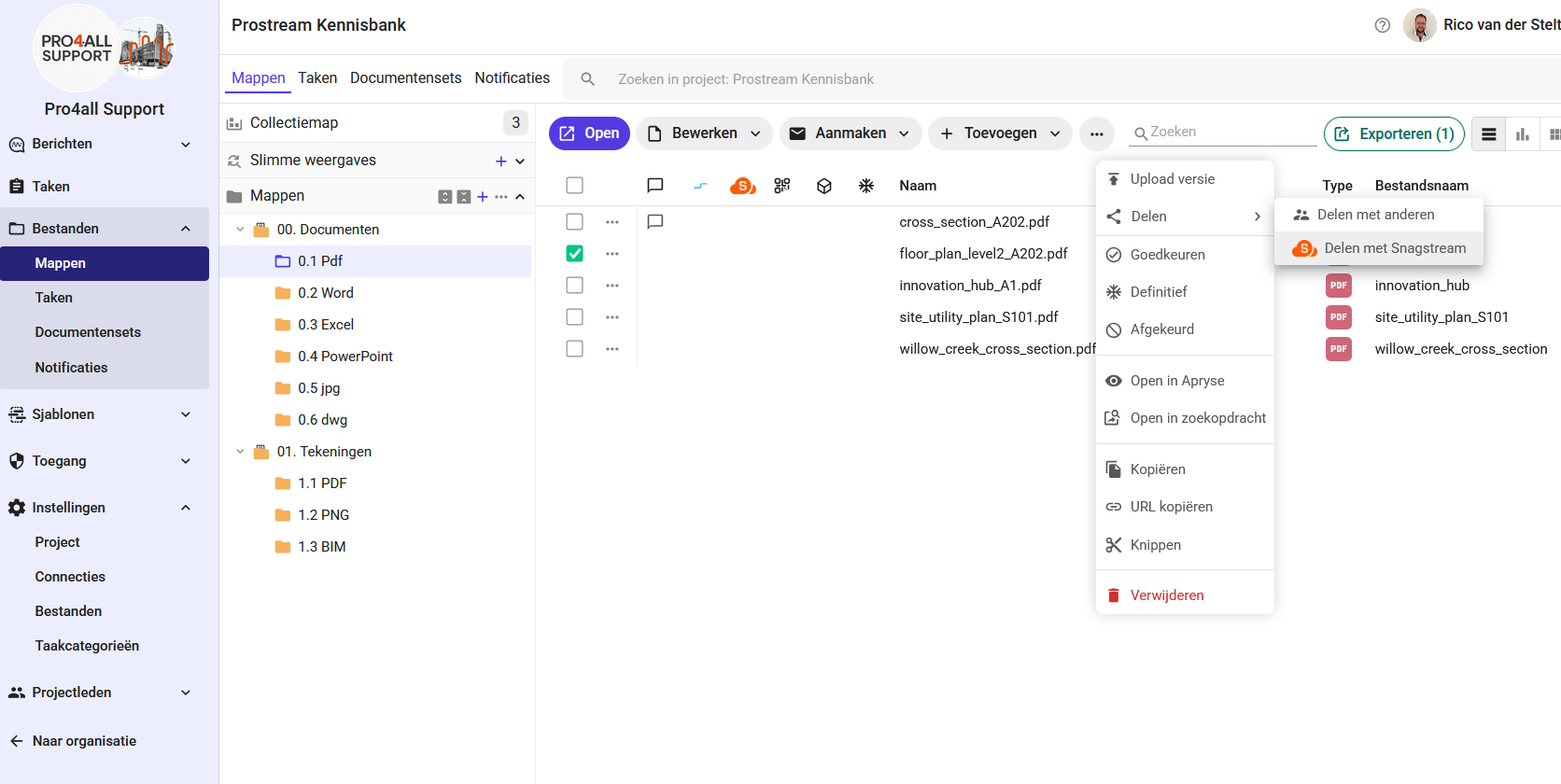
Task: Click Rico van der Stelt's profile avatar
Action: pyautogui.click(x=1420, y=25)
